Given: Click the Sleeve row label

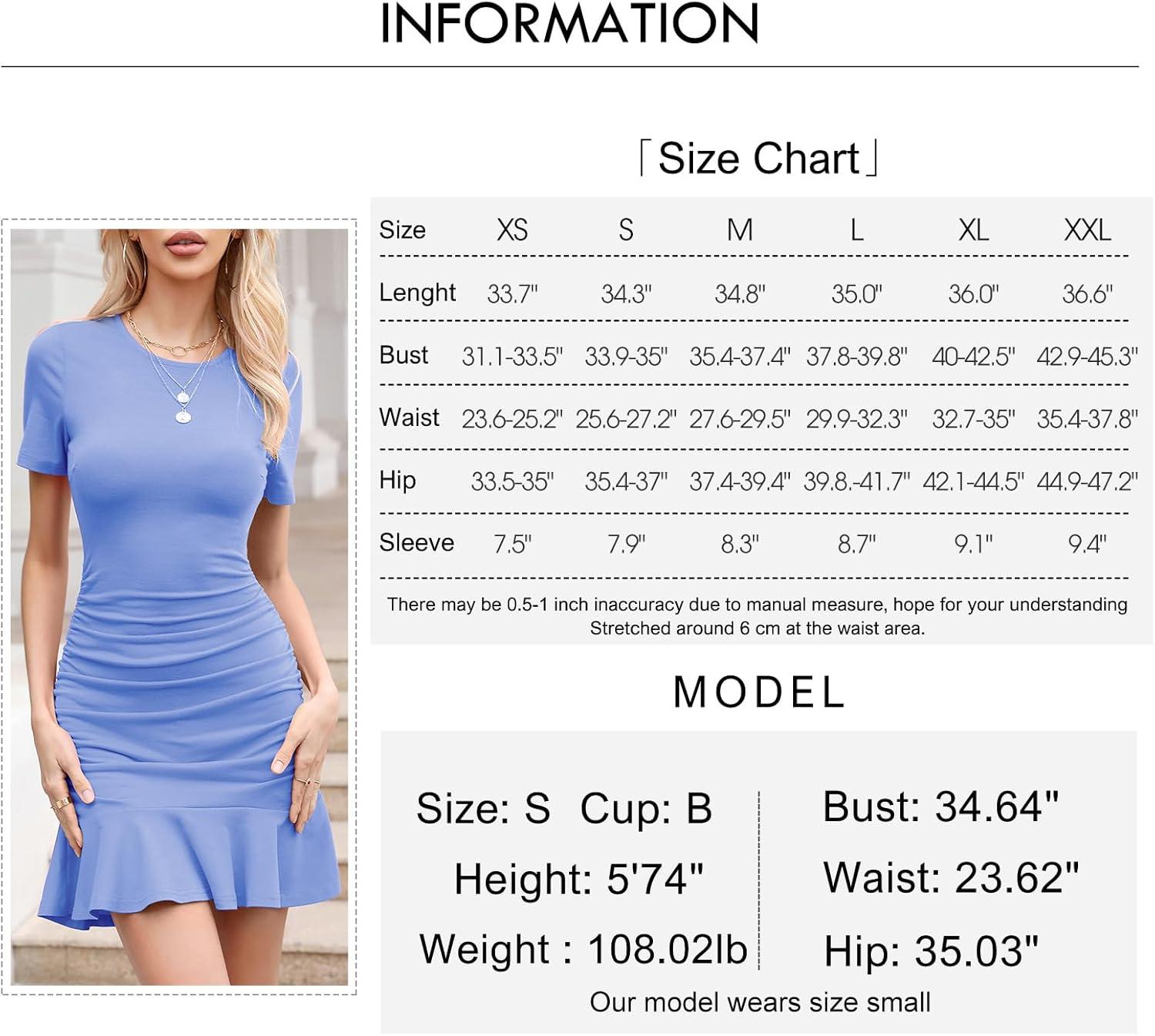Looking at the screenshot, I should pos(417,542).
